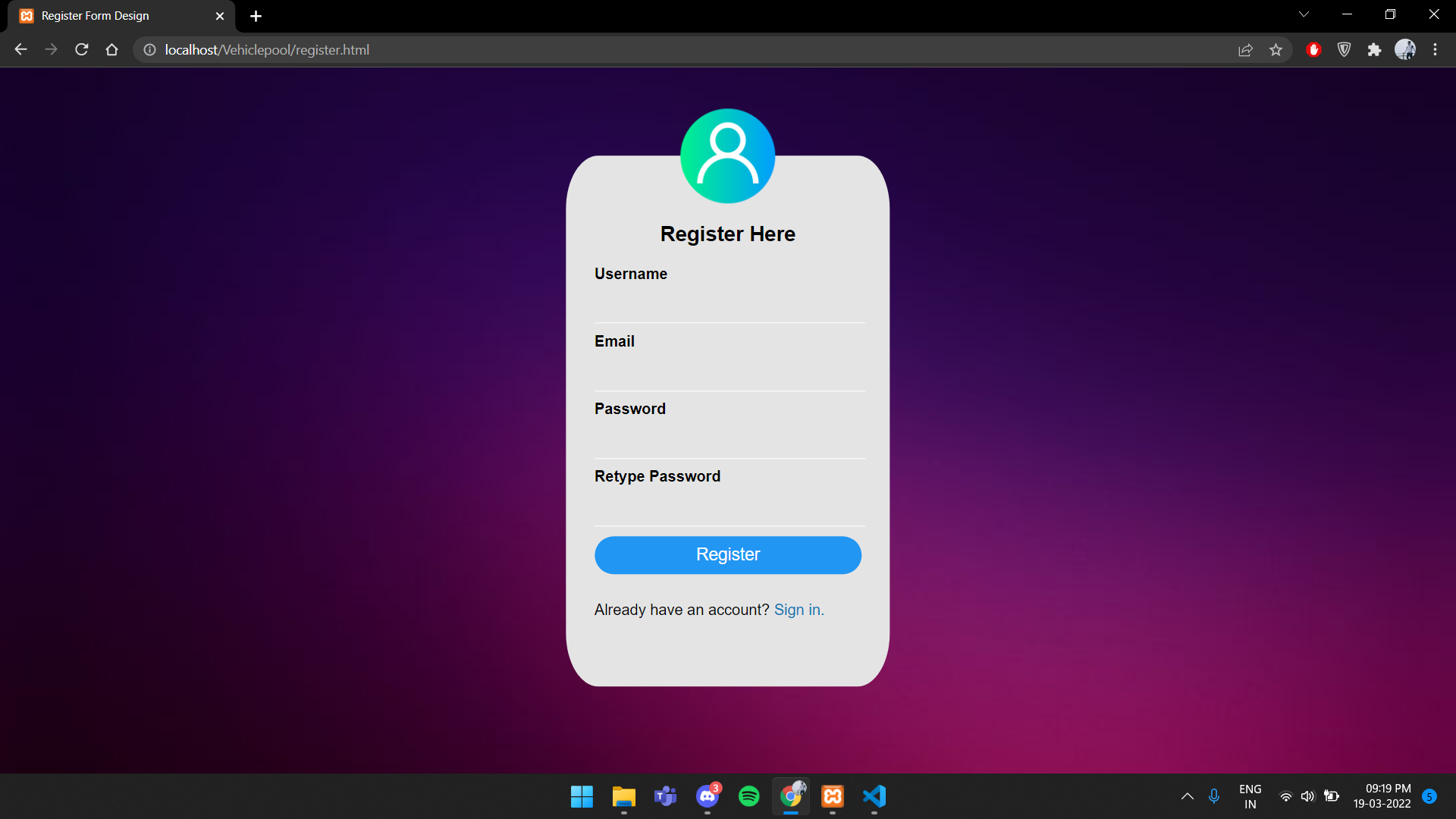Click the share page icon
This screenshot has height=819, width=1456.
coord(1245,50)
